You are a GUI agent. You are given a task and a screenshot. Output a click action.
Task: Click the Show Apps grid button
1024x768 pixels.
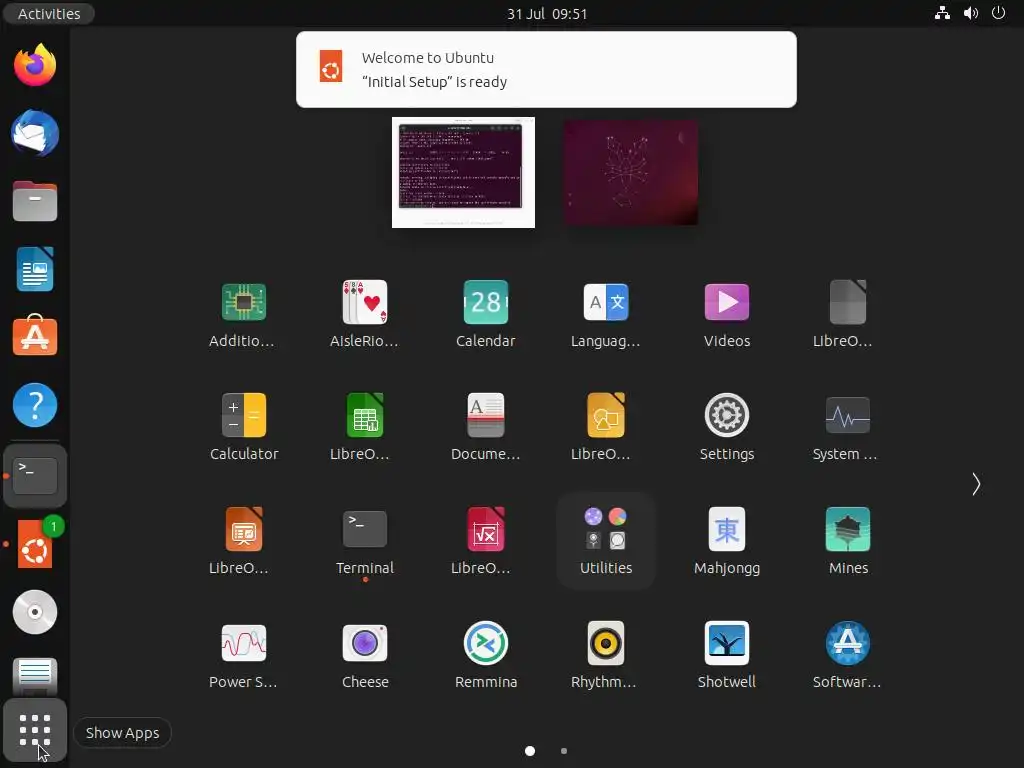point(35,730)
